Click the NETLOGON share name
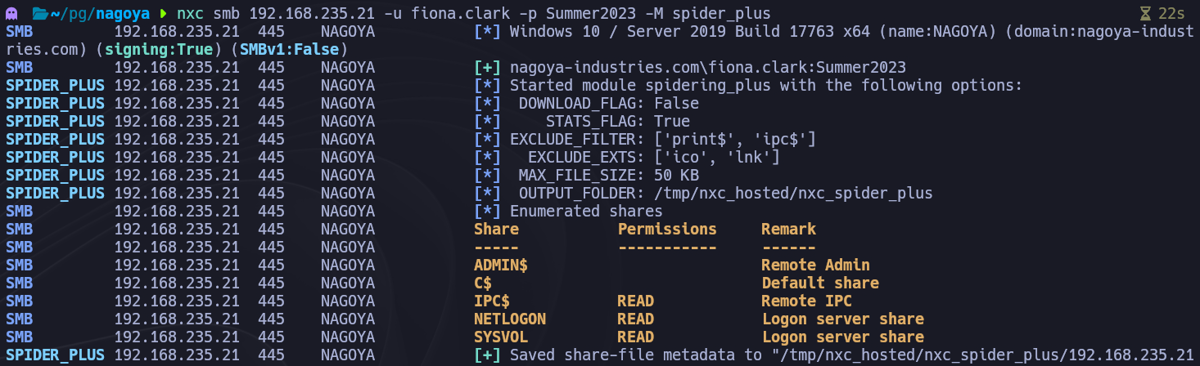 tap(510, 320)
